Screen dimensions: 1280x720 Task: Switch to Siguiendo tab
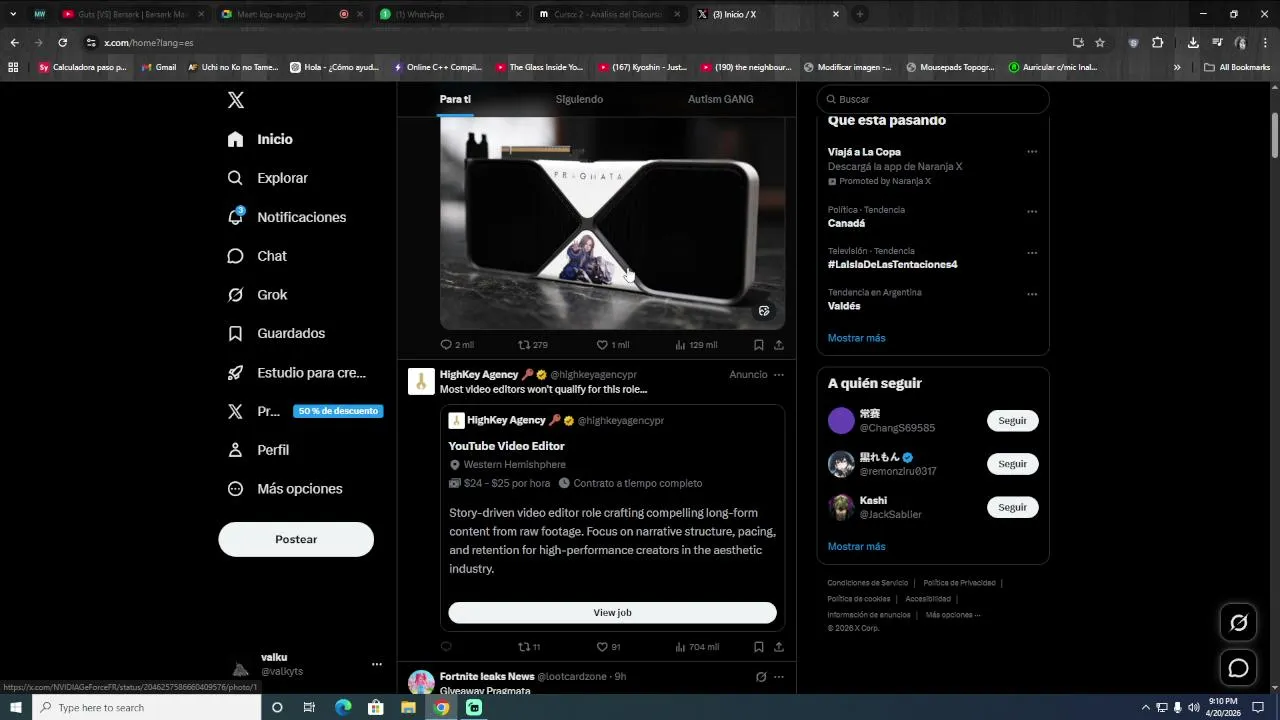coord(579,99)
